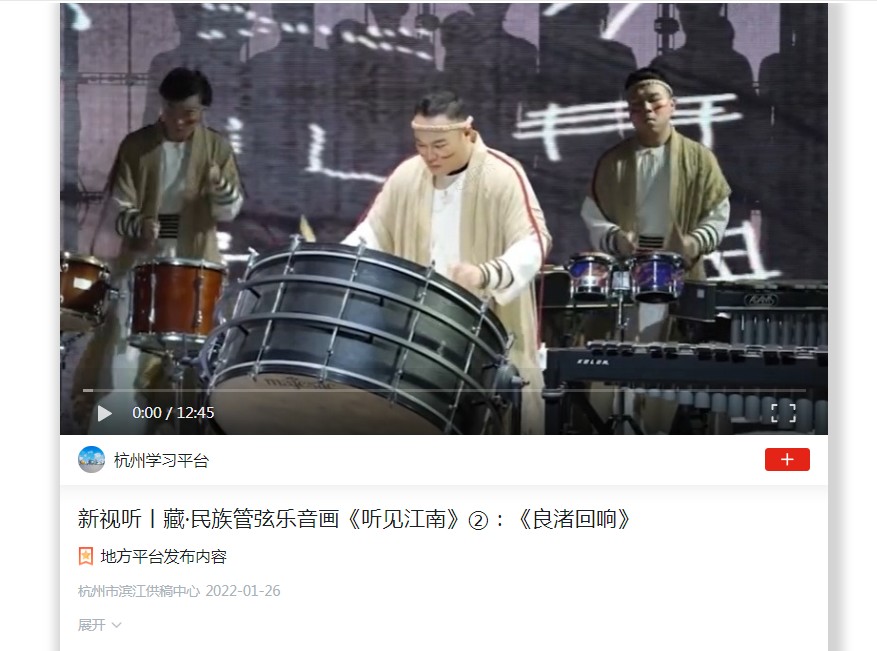The height and width of the screenshot is (651, 877).
Task: Click 地方平台发布内容 label
Action: click(163, 556)
